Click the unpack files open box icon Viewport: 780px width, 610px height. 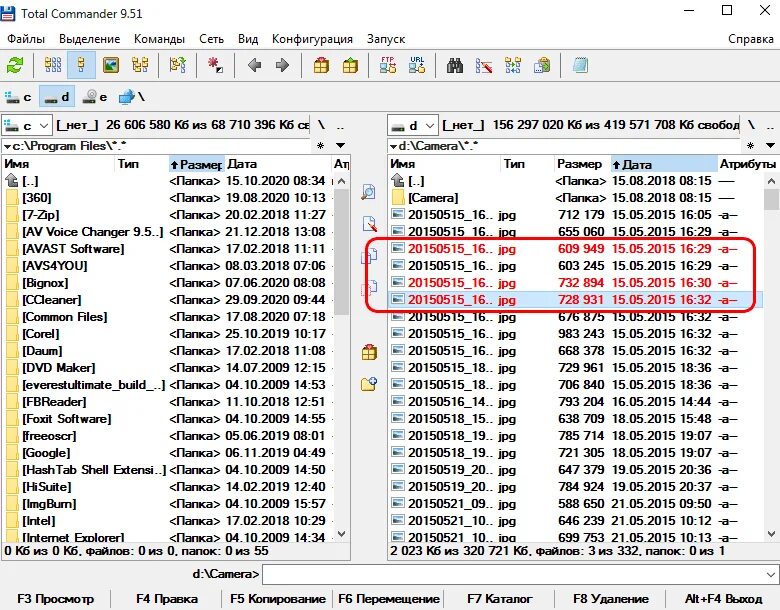[350, 65]
